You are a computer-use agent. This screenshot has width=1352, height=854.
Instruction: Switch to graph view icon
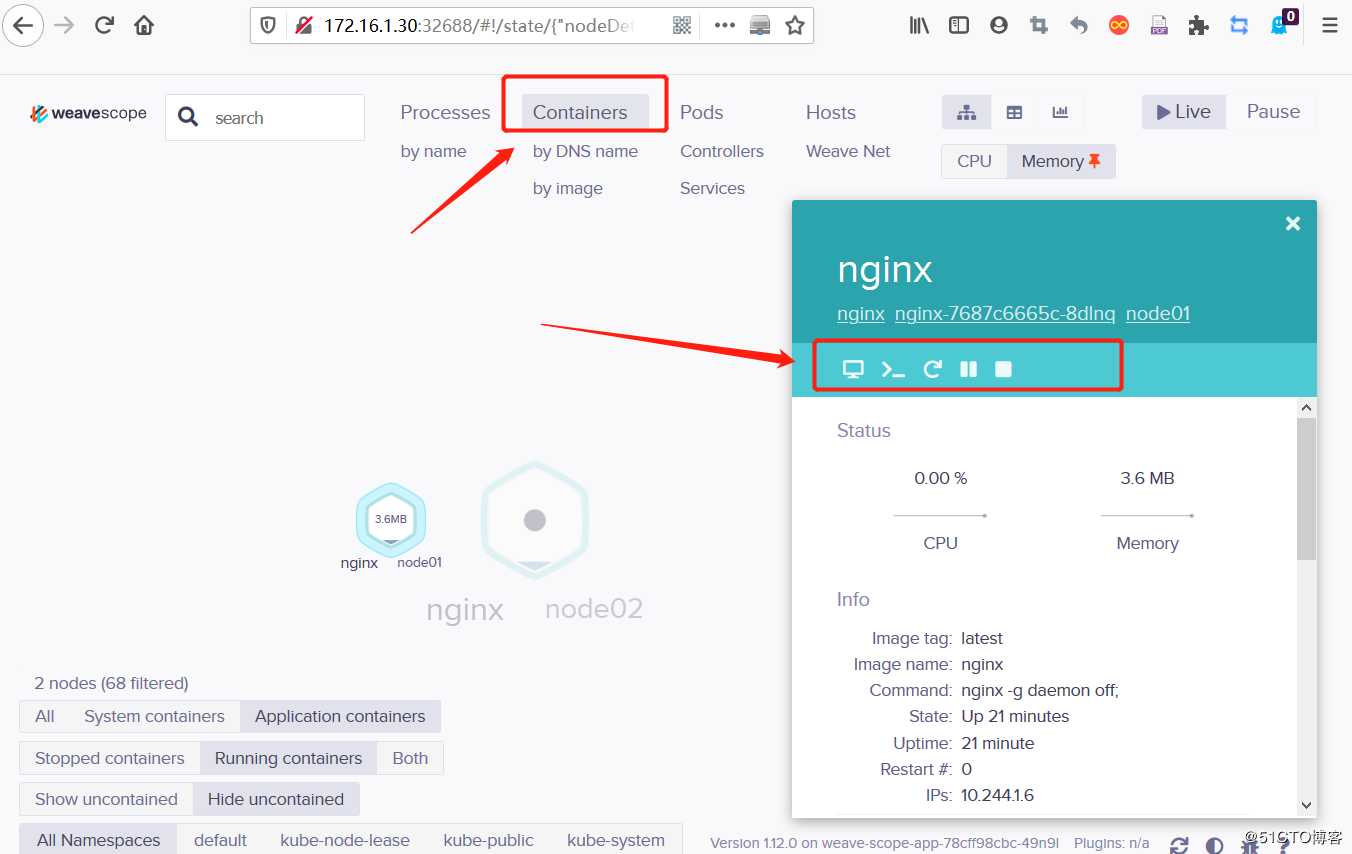point(966,113)
